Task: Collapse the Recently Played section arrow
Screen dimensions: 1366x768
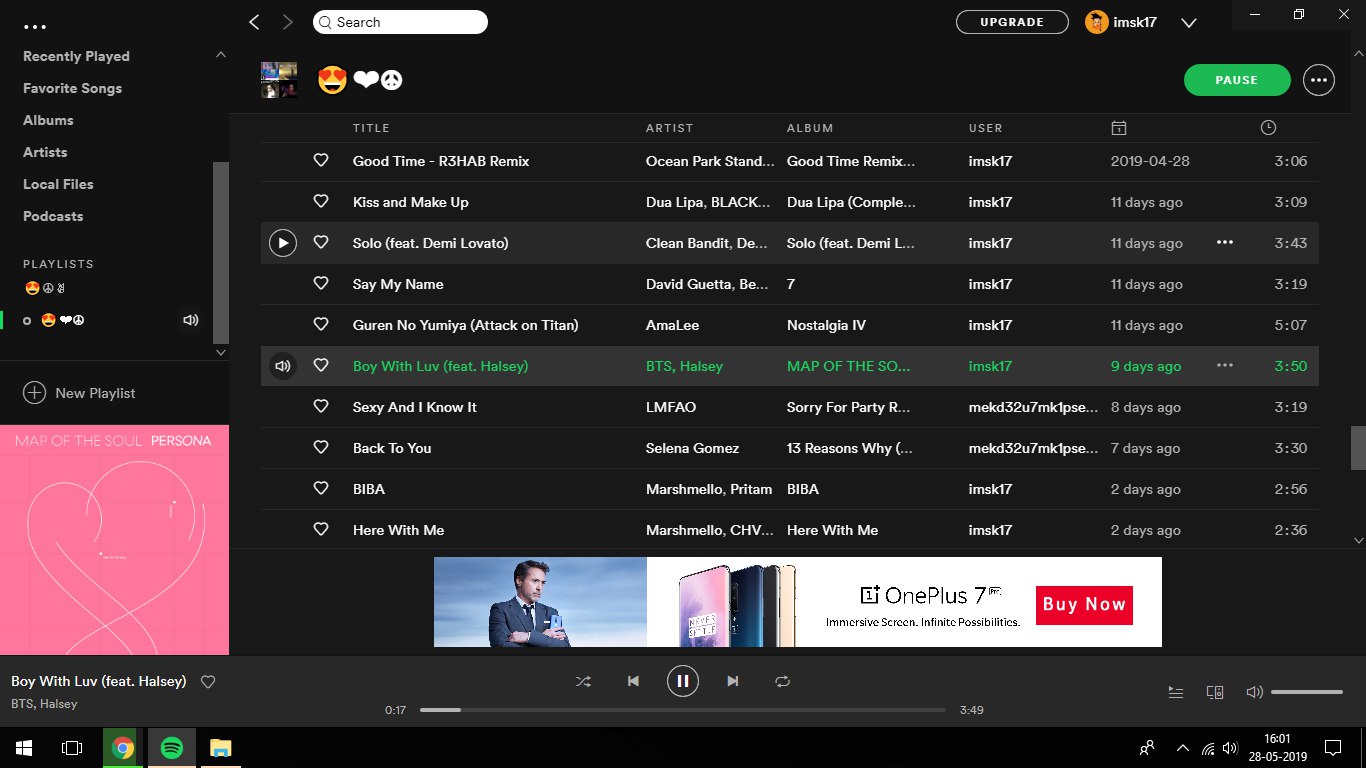Action: (221, 55)
